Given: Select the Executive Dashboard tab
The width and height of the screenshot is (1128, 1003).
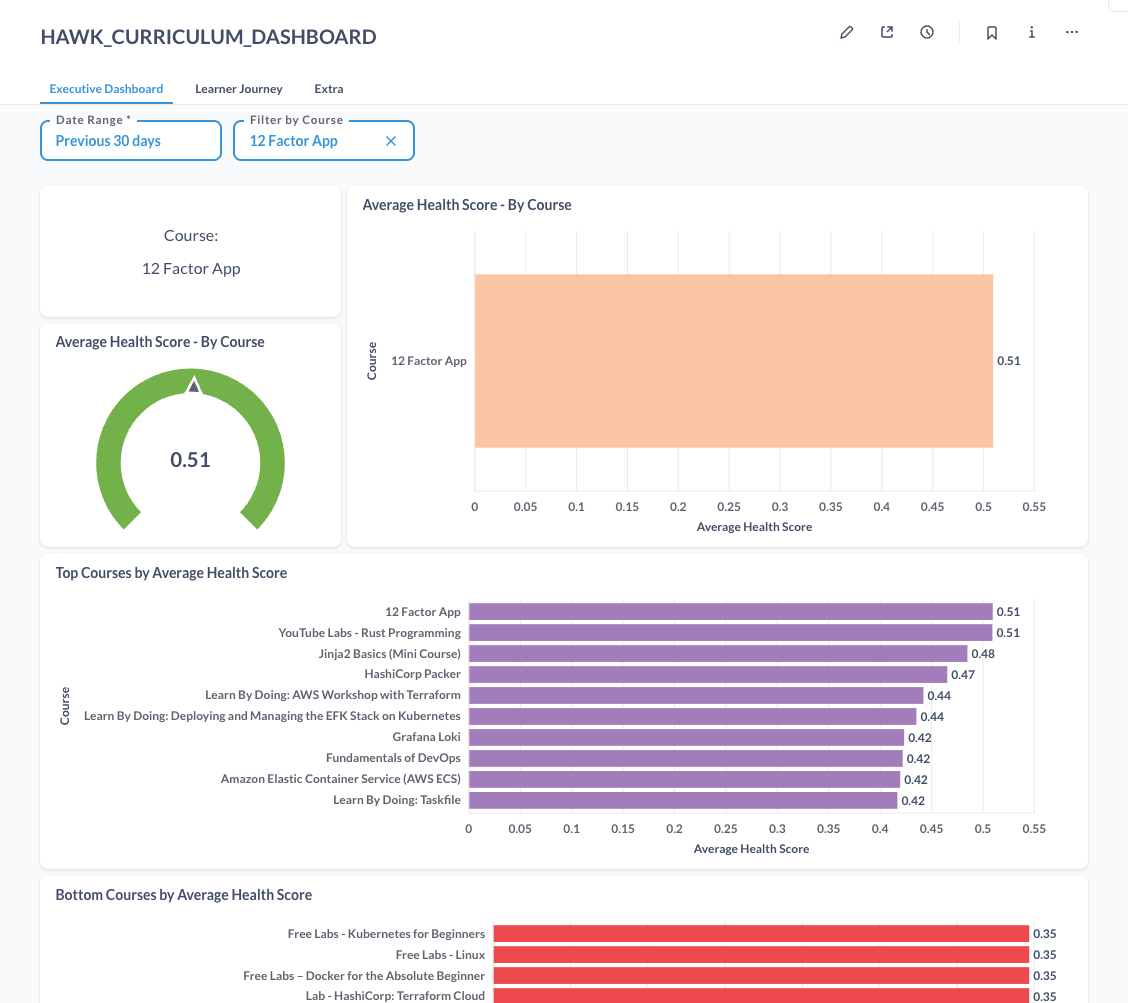Looking at the screenshot, I should click(x=106, y=89).
